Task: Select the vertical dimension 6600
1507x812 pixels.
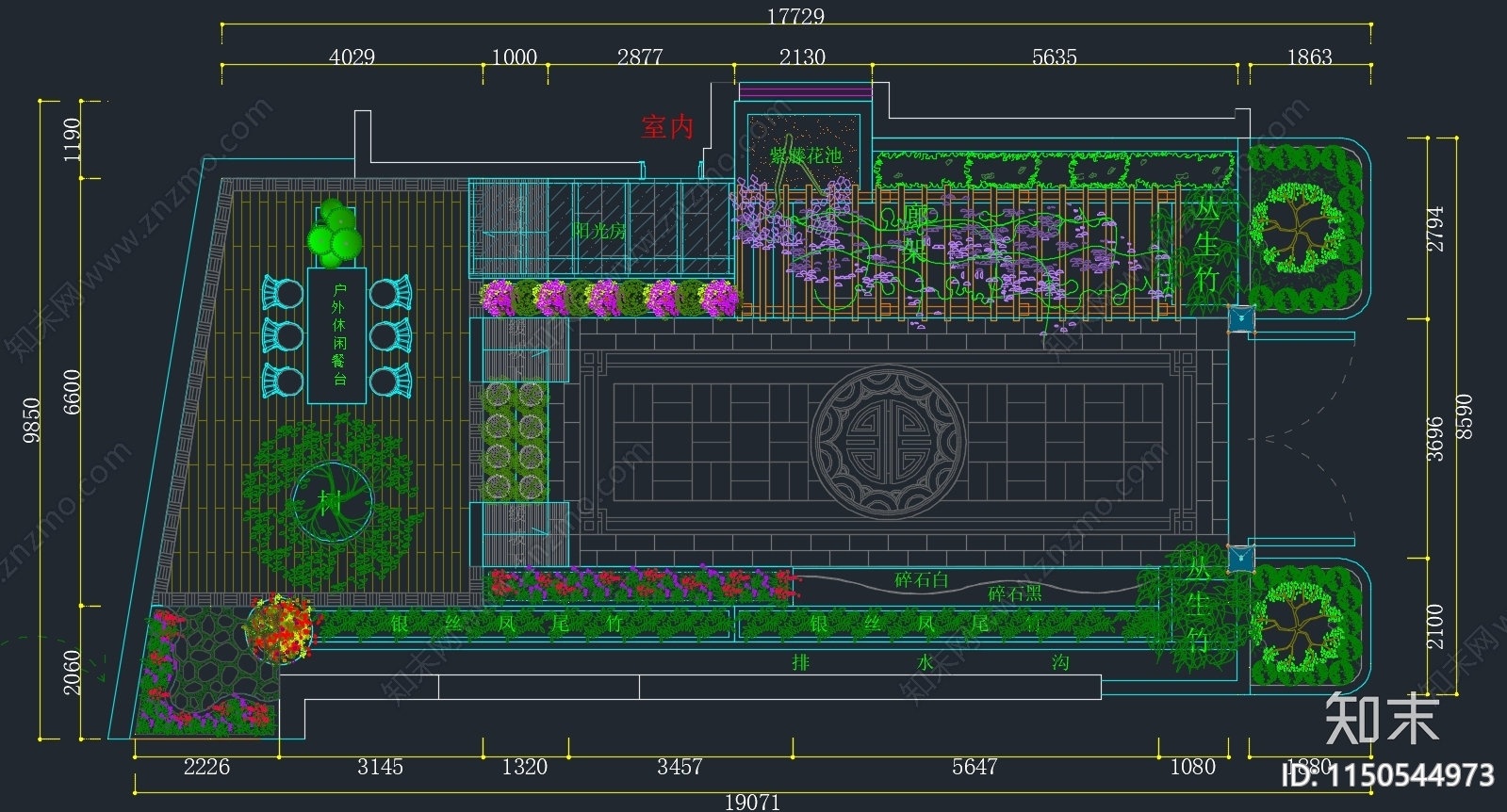Action: click(x=72, y=391)
